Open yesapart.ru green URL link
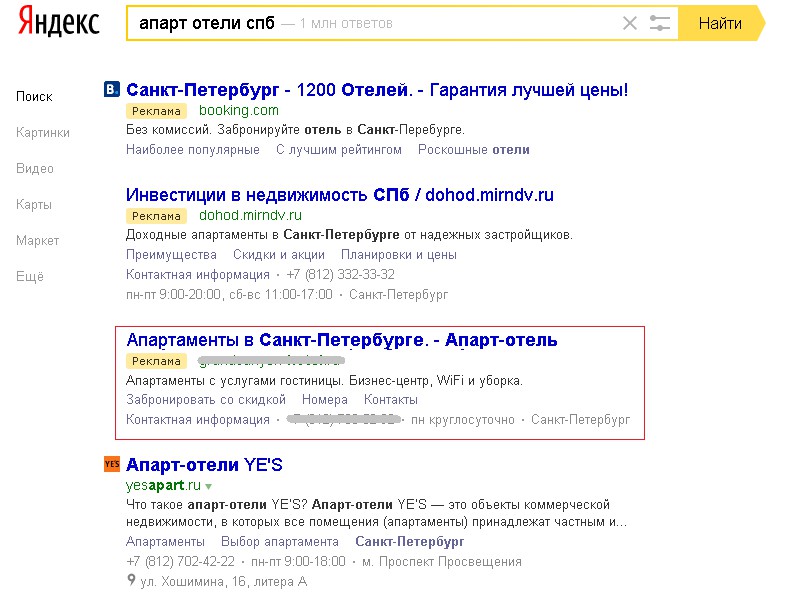 164,485
